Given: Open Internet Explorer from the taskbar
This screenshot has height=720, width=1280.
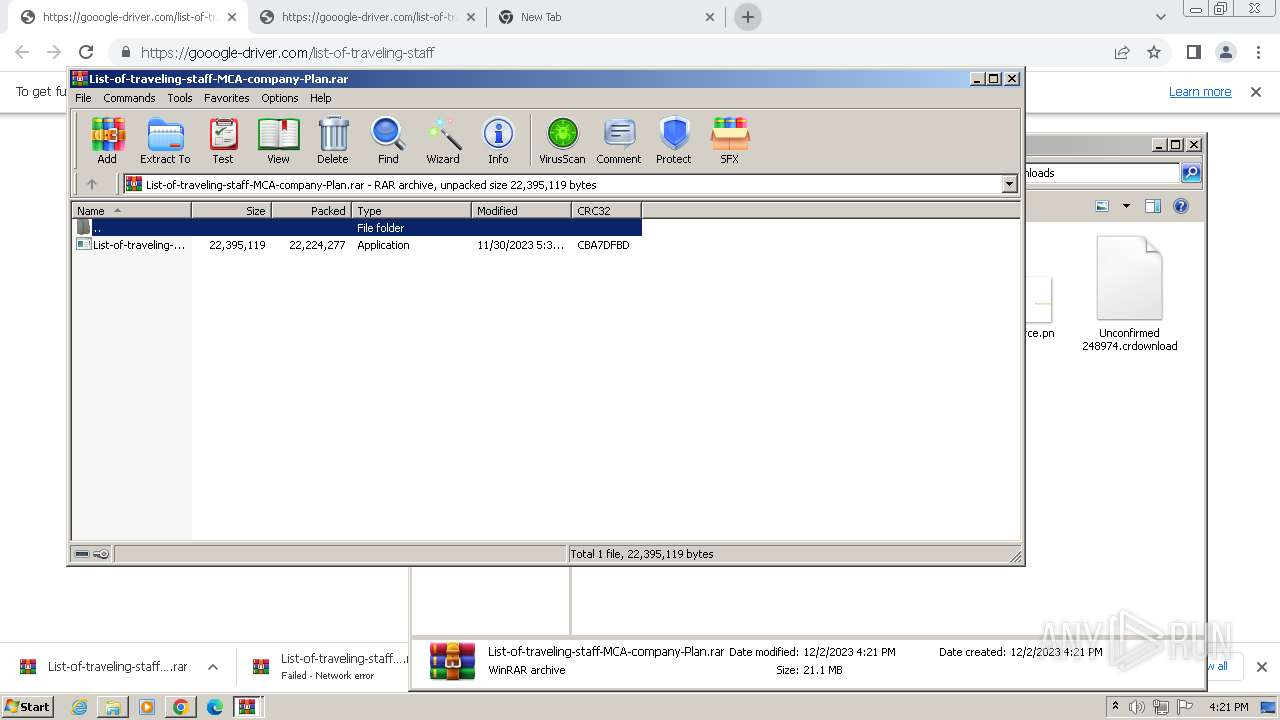Looking at the screenshot, I should click(x=79, y=707).
